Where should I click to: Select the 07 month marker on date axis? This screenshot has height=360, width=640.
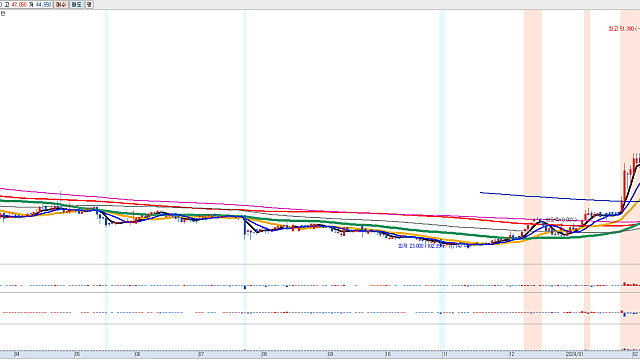(201, 354)
